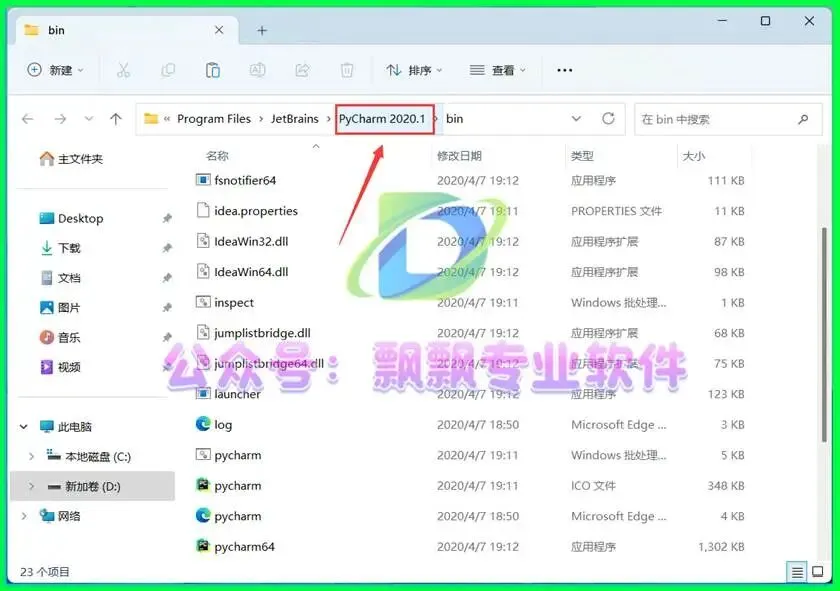Expand the 新加卷 (D:) drive node
The width and height of the screenshot is (840, 591).
[x=31, y=486]
